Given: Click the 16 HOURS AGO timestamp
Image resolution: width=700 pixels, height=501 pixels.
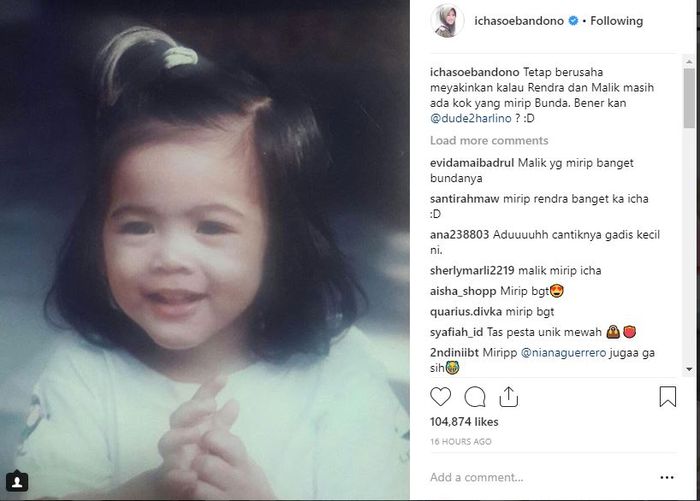Looking at the screenshot, I should (x=461, y=442).
